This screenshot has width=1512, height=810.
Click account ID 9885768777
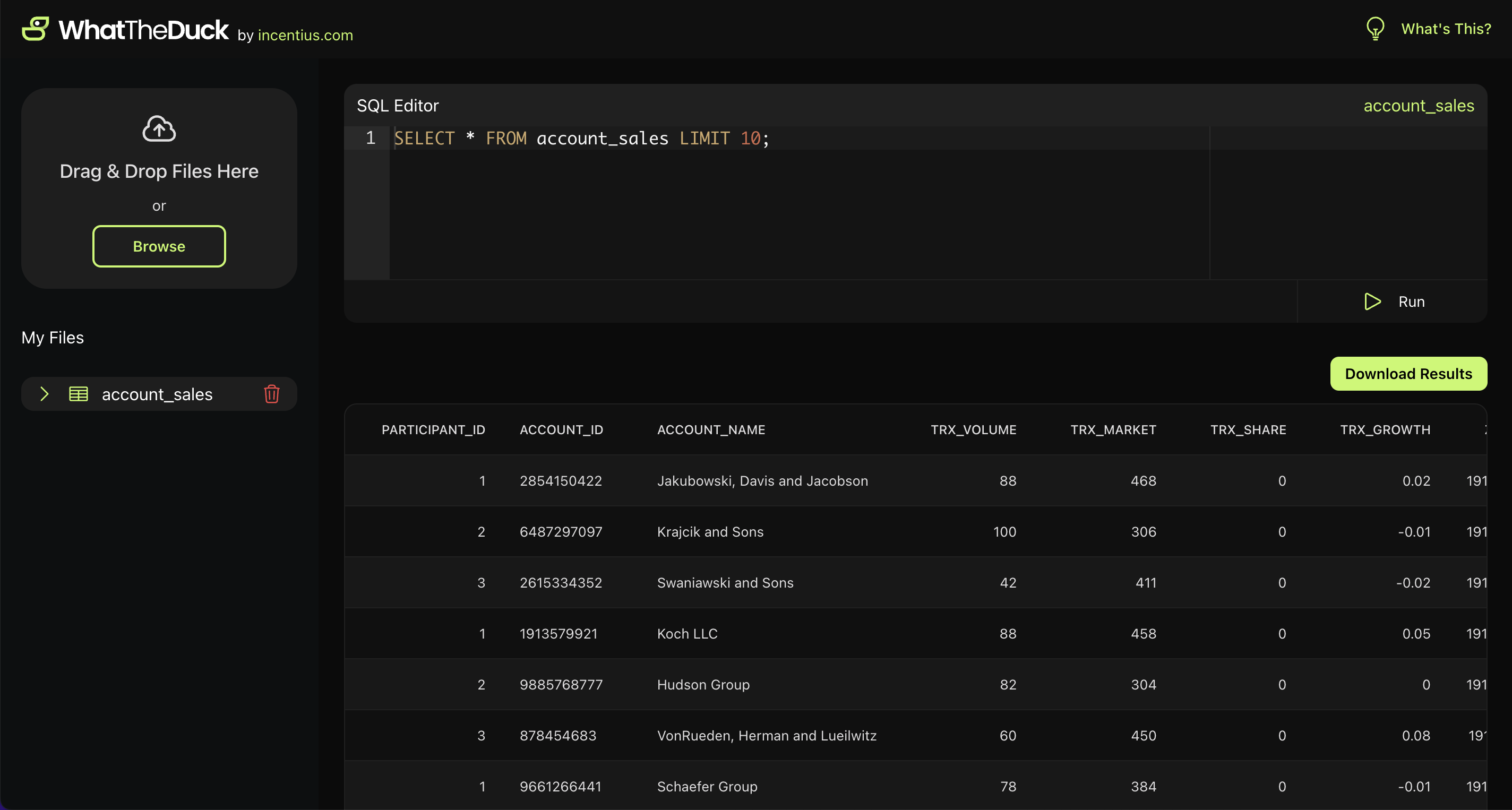coord(561,685)
